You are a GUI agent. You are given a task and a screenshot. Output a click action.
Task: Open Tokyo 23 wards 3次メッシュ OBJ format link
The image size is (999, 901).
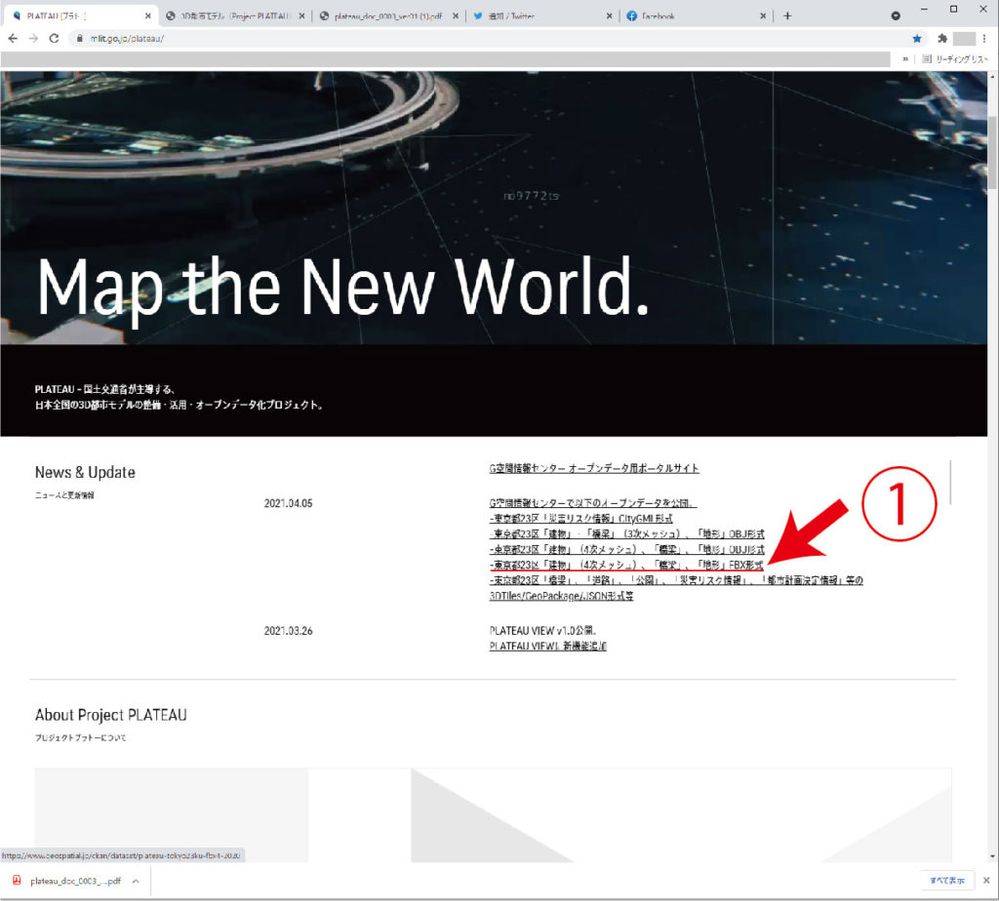(x=627, y=534)
